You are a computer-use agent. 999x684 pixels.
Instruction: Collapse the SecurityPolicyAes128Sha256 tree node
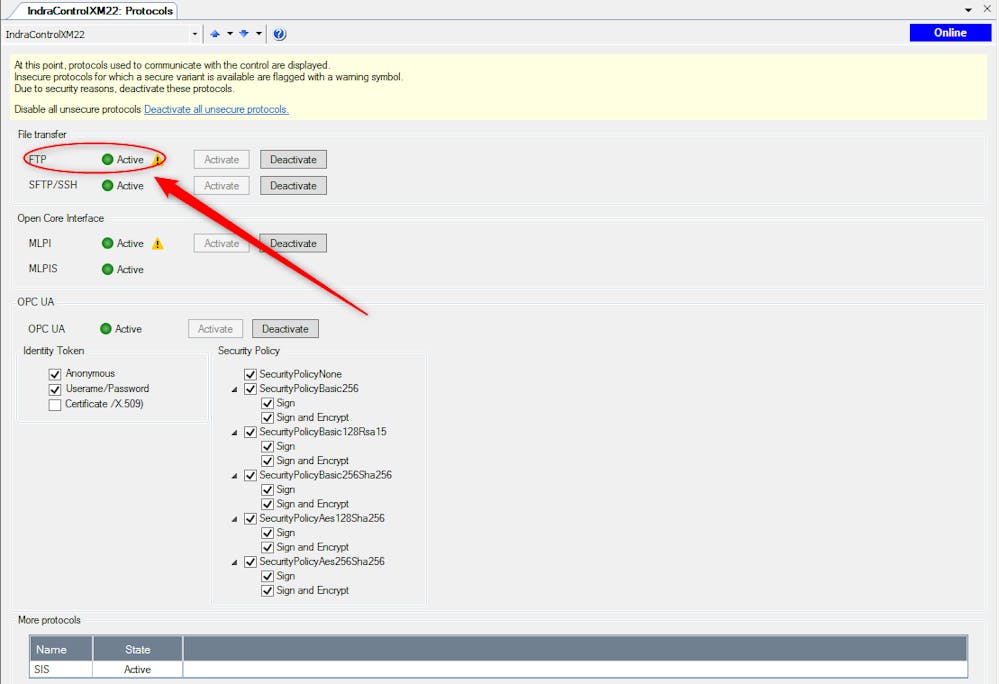point(234,519)
